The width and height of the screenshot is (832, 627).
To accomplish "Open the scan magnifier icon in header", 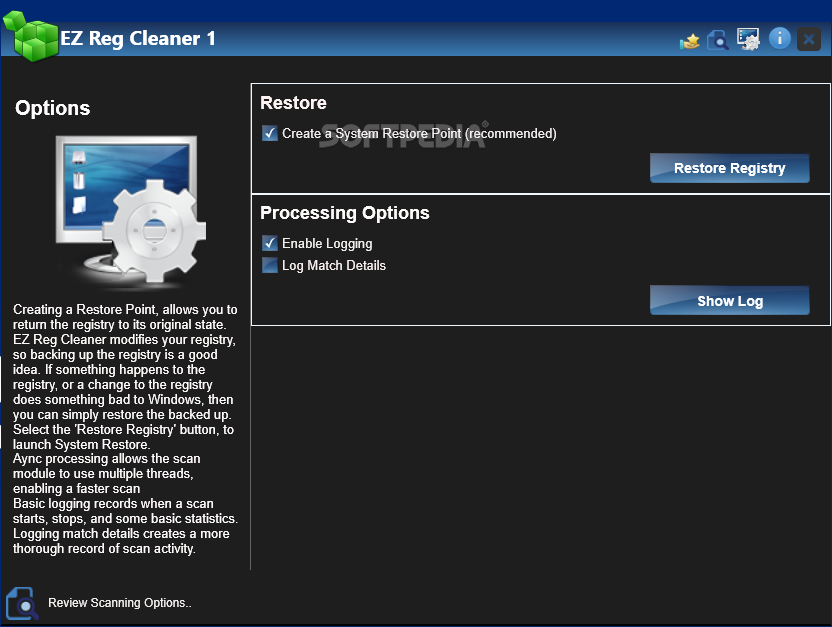I will (x=717, y=40).
